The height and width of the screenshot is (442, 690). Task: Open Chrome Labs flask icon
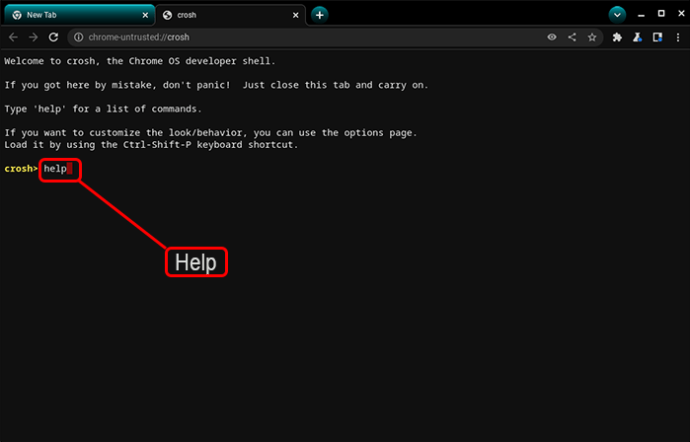point(637,37)
